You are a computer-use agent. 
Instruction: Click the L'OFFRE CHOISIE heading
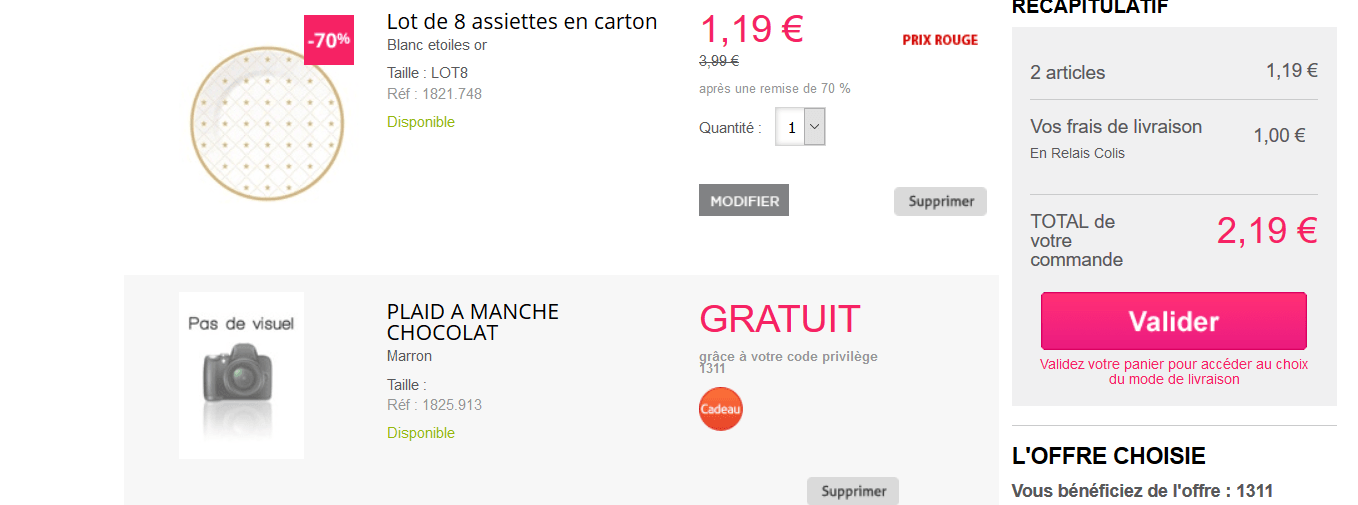(x=1108, y=456)
